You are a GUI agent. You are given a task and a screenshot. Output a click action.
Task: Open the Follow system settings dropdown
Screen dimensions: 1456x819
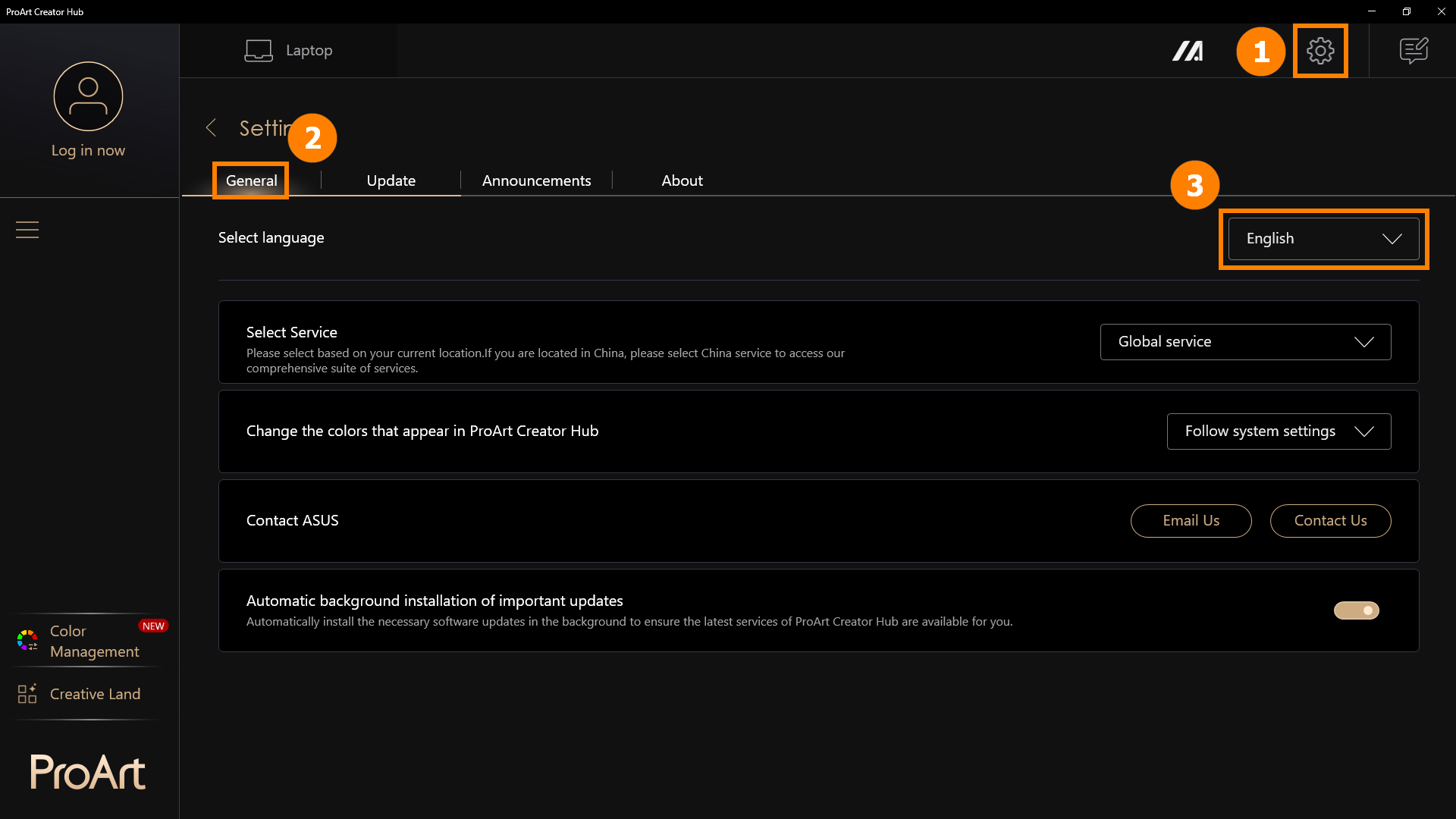coord(1279,431)
